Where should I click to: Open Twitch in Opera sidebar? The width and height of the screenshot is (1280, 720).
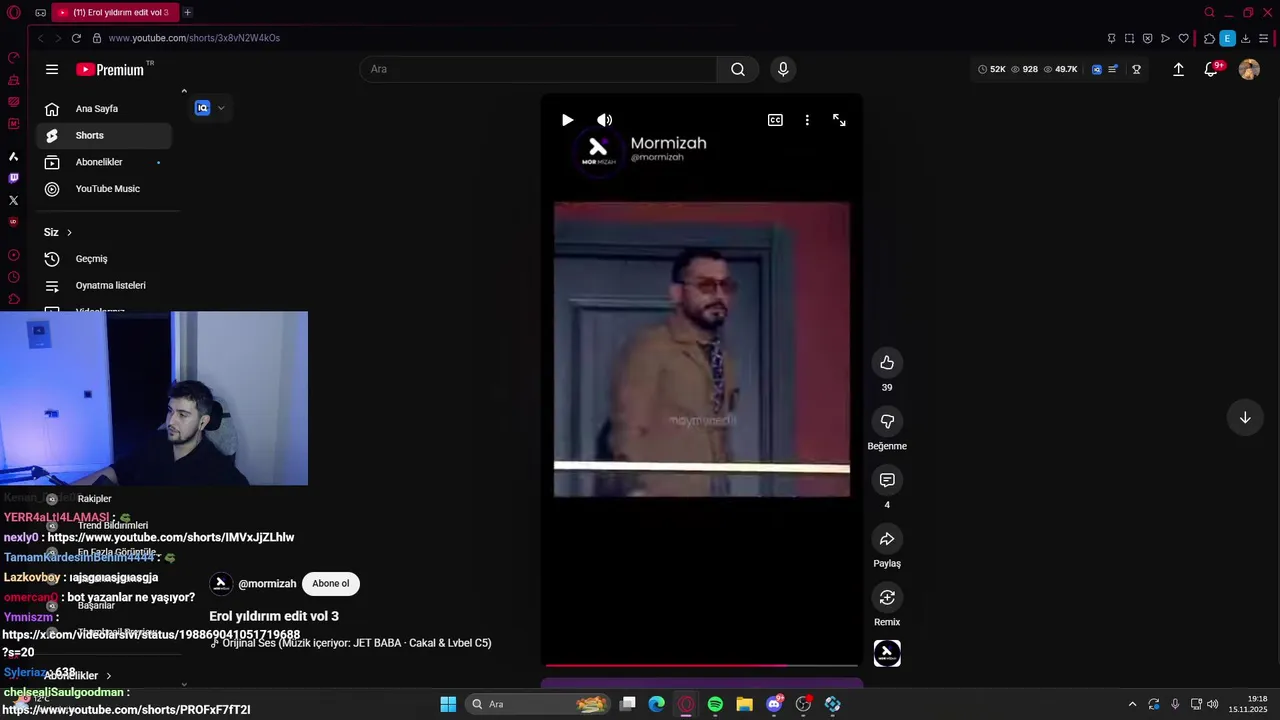[x=14, y=178]
